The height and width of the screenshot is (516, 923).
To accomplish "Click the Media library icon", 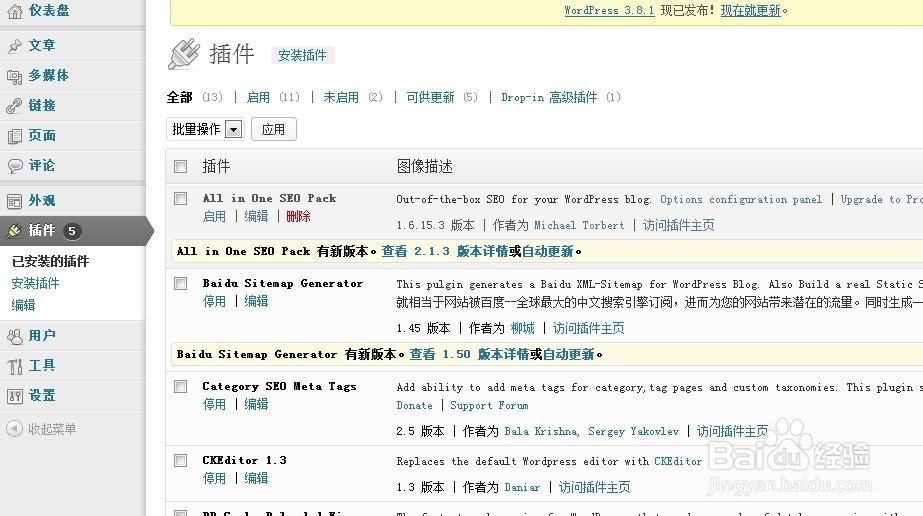I will click(15, 76).
